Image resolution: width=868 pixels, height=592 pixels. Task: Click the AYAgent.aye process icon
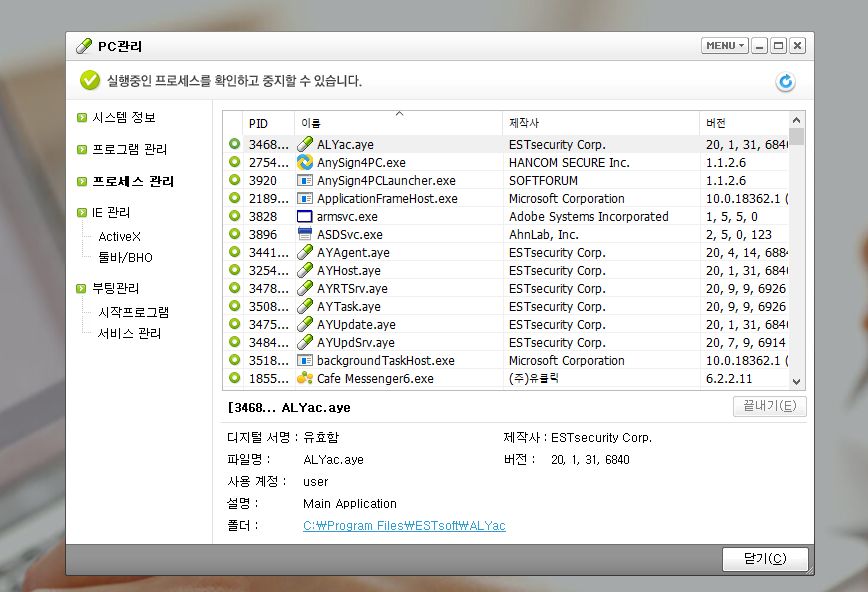click(304, 253)
